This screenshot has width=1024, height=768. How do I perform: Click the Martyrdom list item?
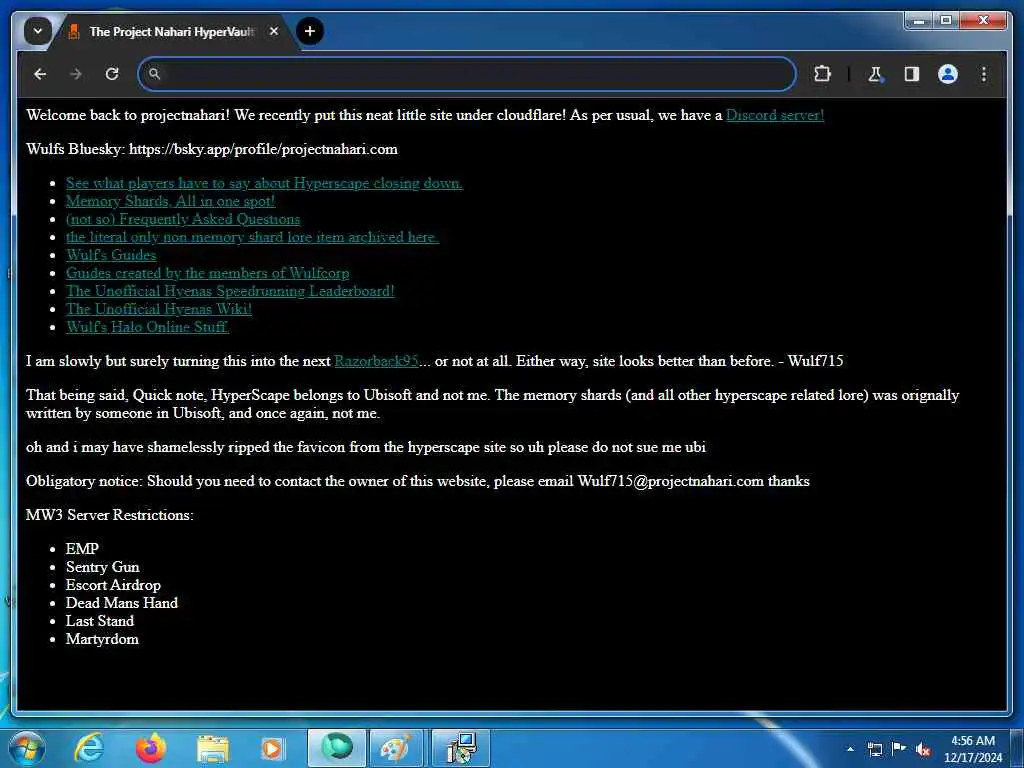102,639
